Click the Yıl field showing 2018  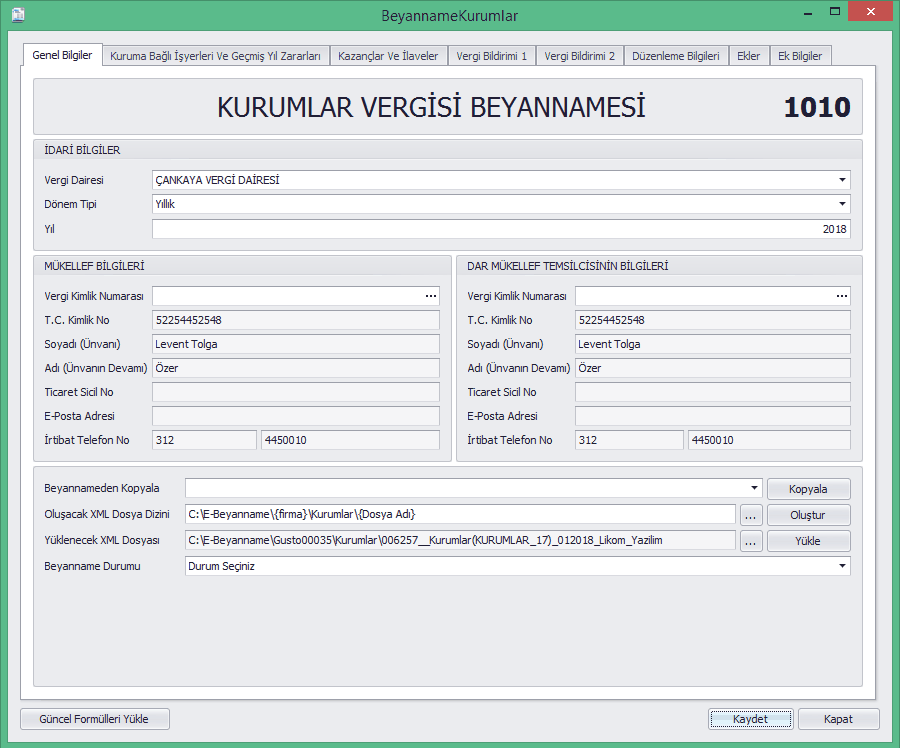(x=500, y=228)
